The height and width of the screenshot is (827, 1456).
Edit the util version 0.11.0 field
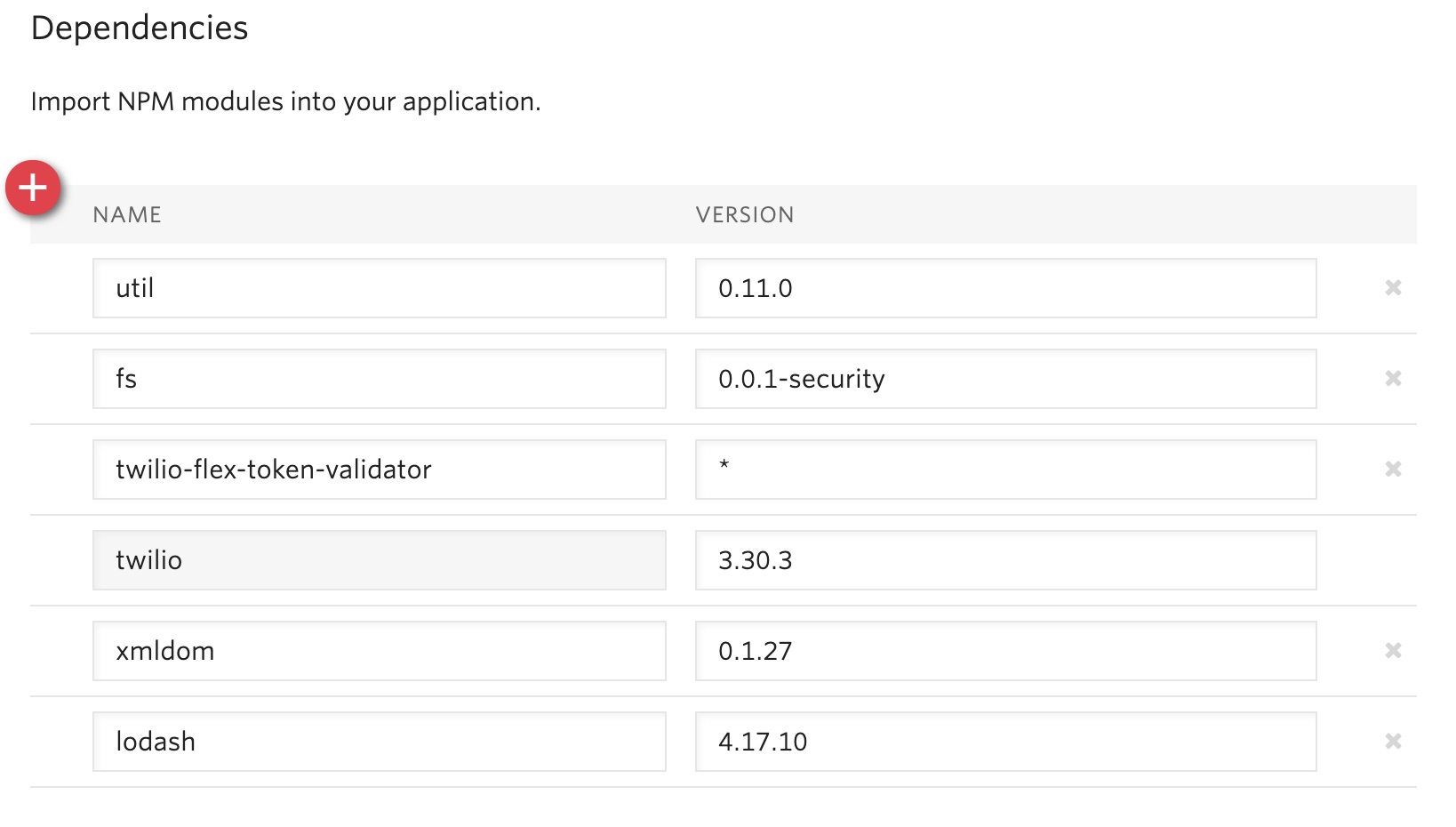(x=1006, y=288)
